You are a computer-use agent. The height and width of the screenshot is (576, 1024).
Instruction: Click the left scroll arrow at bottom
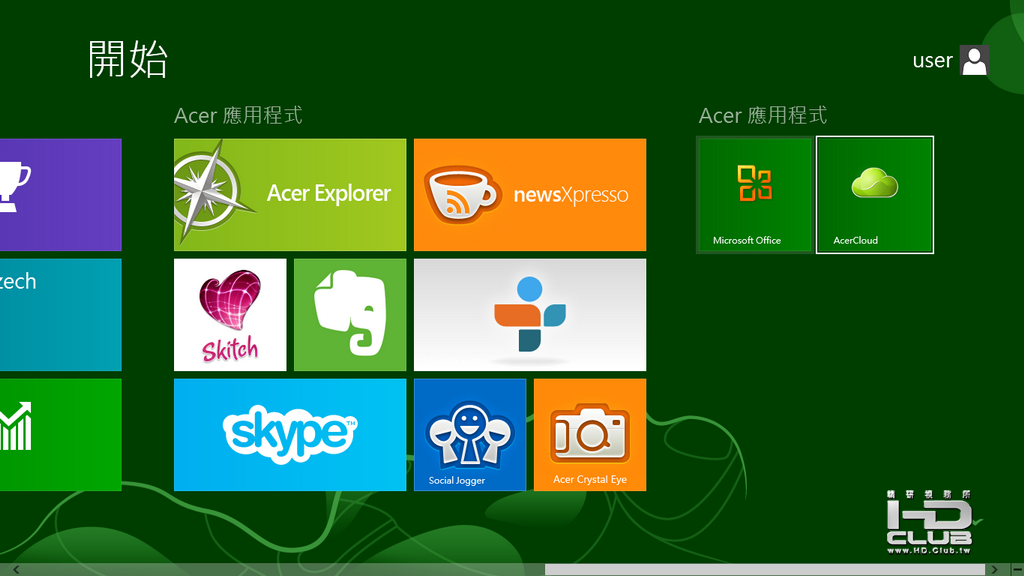point(16,570)
